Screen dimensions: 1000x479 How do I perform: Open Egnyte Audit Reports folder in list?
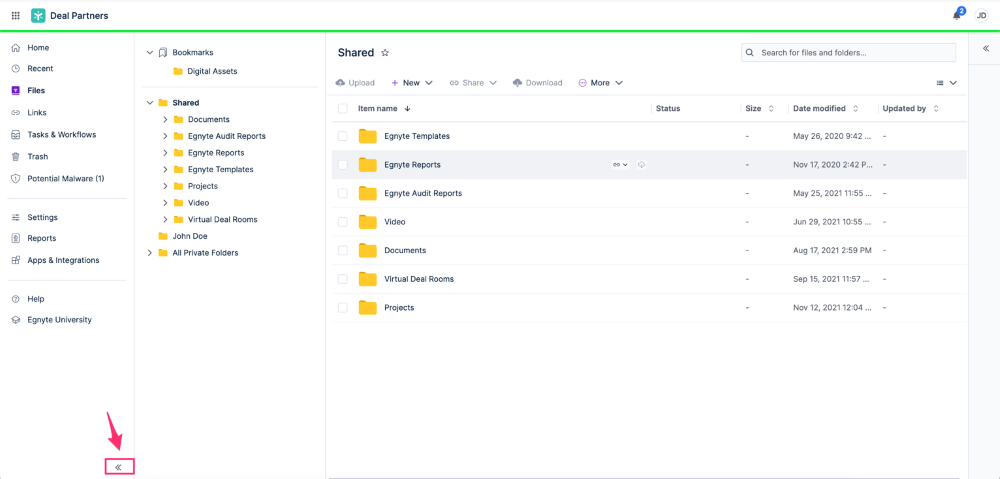(x=423, y=193)
